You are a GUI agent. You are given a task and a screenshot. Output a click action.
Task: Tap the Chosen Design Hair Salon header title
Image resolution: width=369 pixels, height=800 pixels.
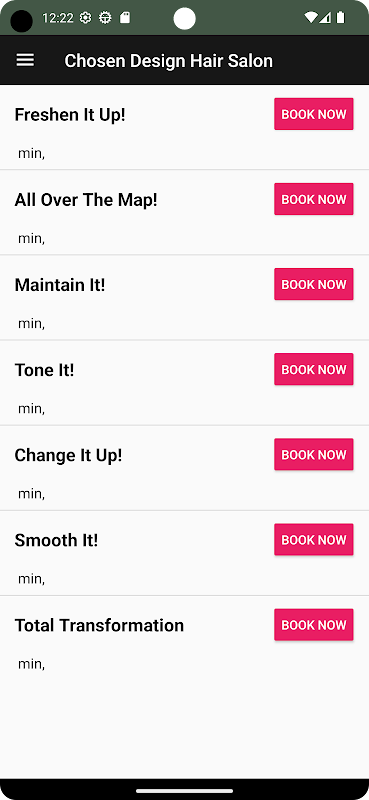(168, 61)
